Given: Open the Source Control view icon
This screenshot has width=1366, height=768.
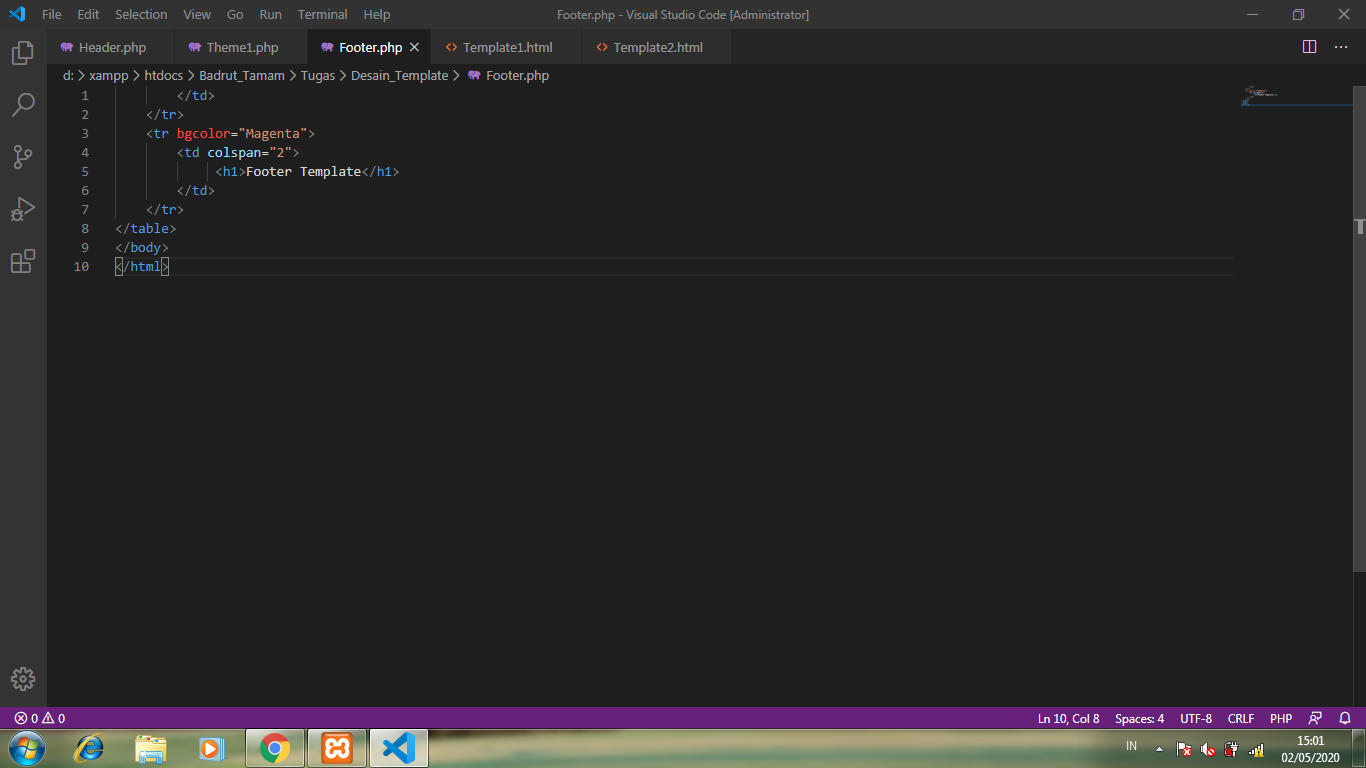Looking at the screenshot, I should pos(22,157).
